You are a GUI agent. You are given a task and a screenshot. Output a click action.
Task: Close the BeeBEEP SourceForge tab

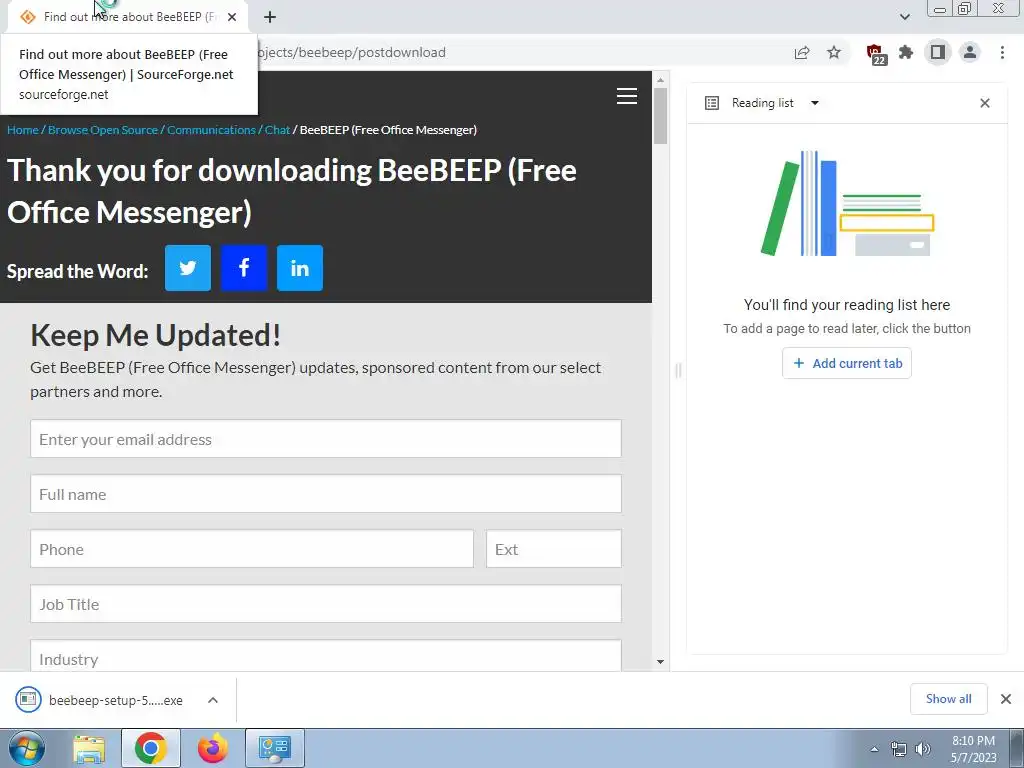tap(232, 17)
